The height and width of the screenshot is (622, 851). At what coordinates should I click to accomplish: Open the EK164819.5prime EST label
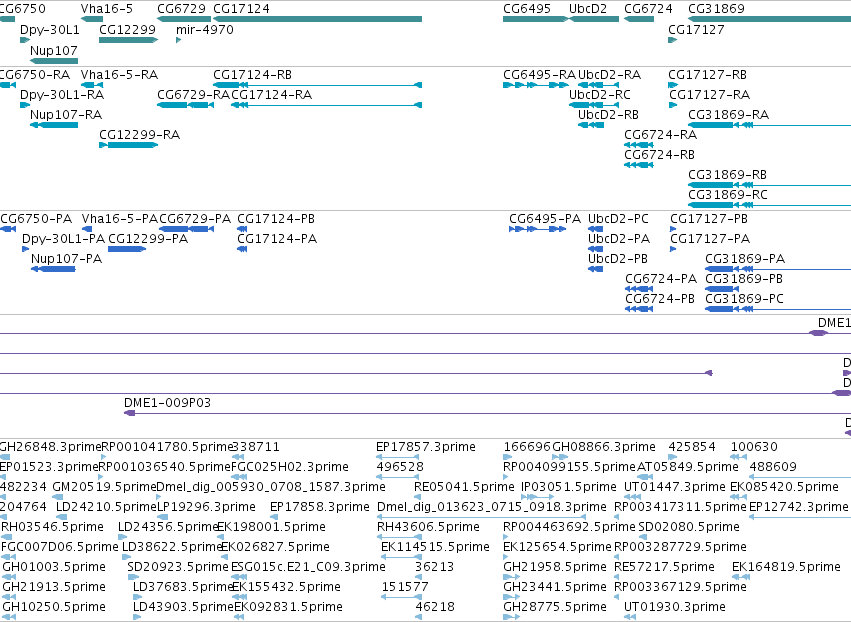click(786, 567)
